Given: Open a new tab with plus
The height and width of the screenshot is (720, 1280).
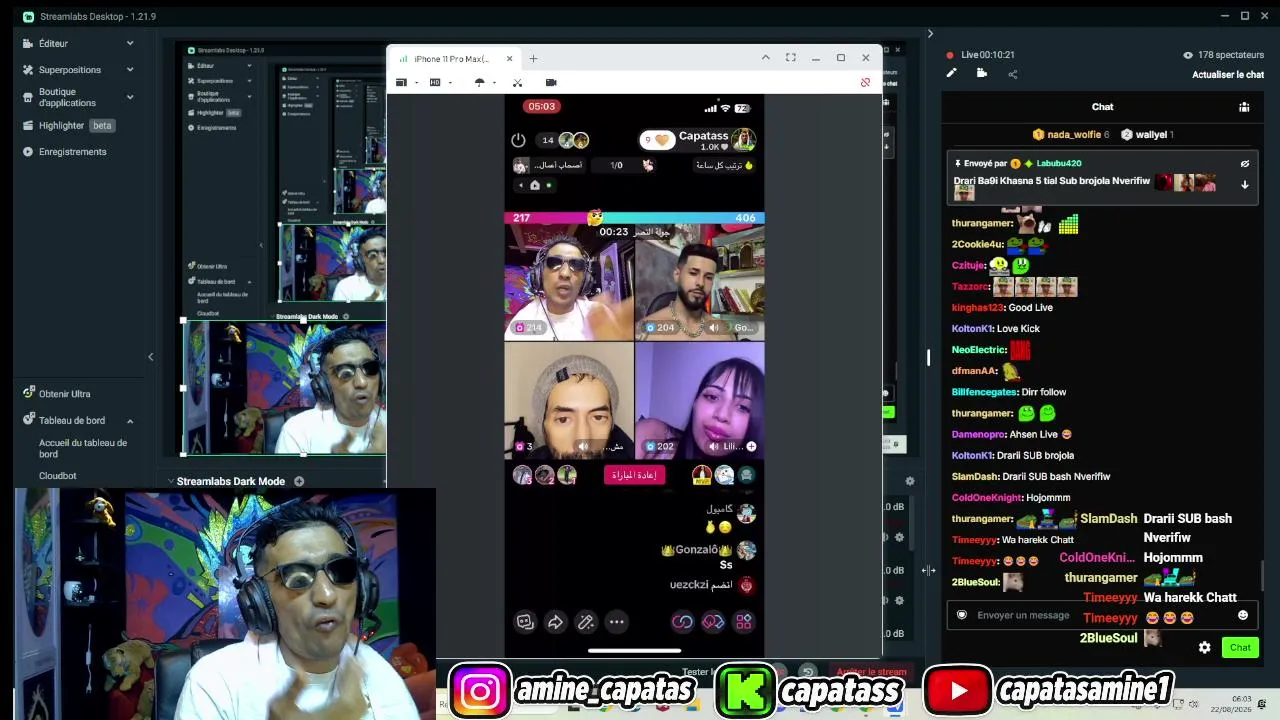Looking at the screenshot, I should [x=533, y=59].
